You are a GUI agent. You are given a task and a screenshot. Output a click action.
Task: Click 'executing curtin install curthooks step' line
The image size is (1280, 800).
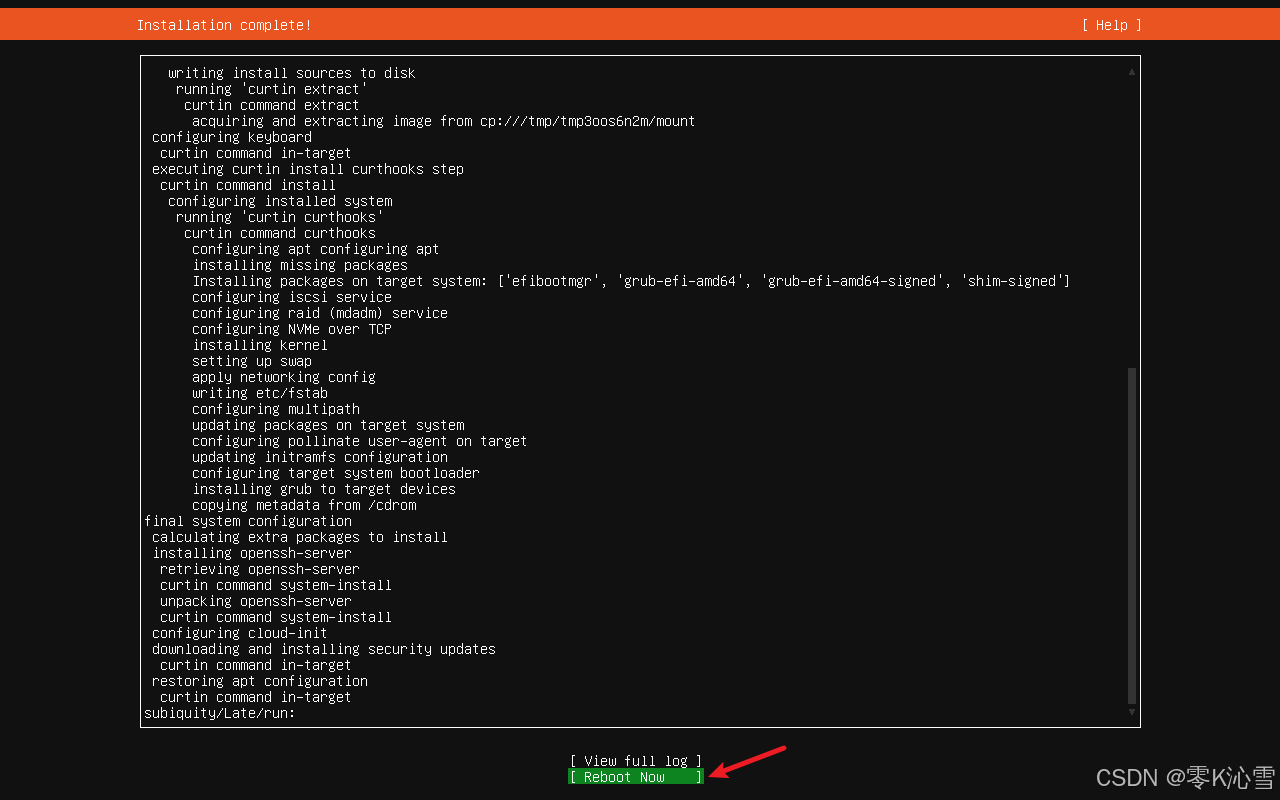pos(308,169)
